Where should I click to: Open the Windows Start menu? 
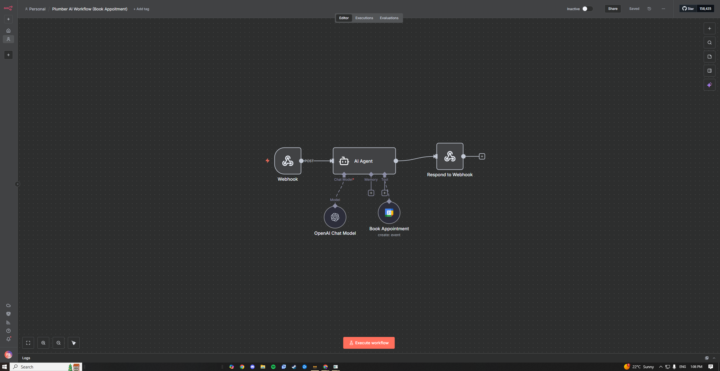pyautogui.click(x=4, y=367)
